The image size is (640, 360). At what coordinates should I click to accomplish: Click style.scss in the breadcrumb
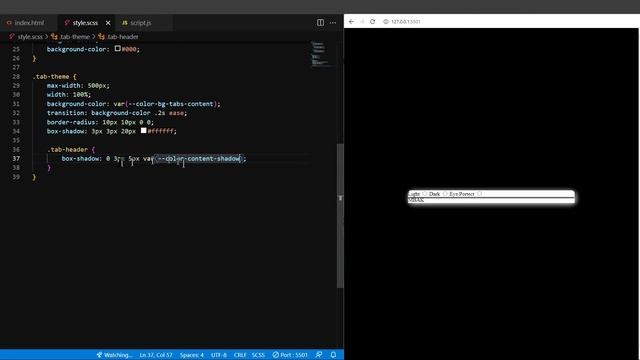tap(30, 37)
